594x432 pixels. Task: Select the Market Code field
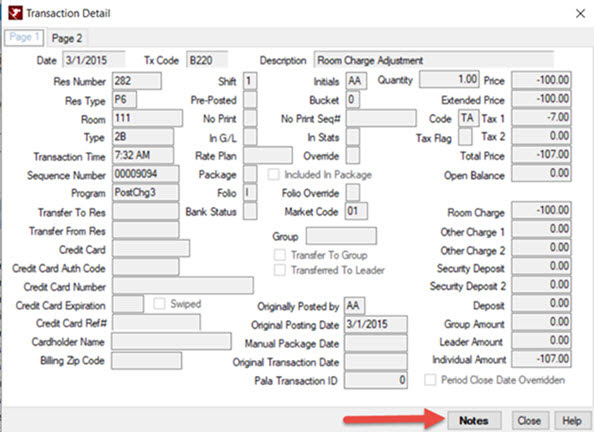[x=356, y=211]
